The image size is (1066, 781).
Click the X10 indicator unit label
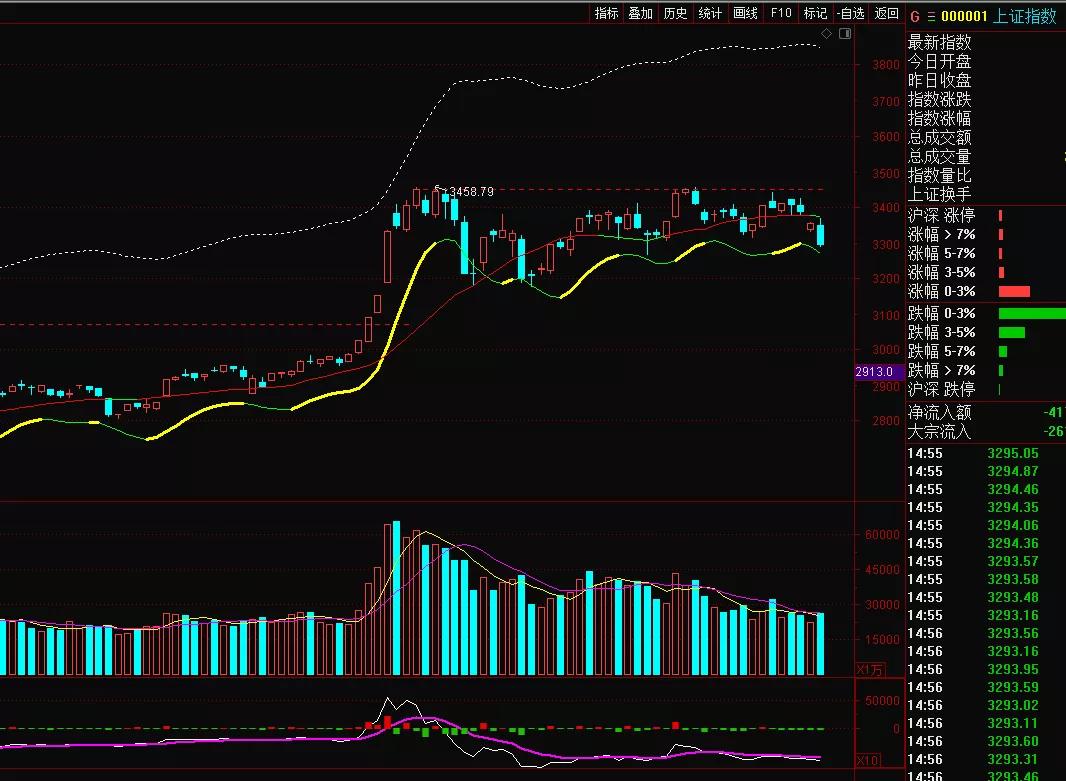point(868,761)
